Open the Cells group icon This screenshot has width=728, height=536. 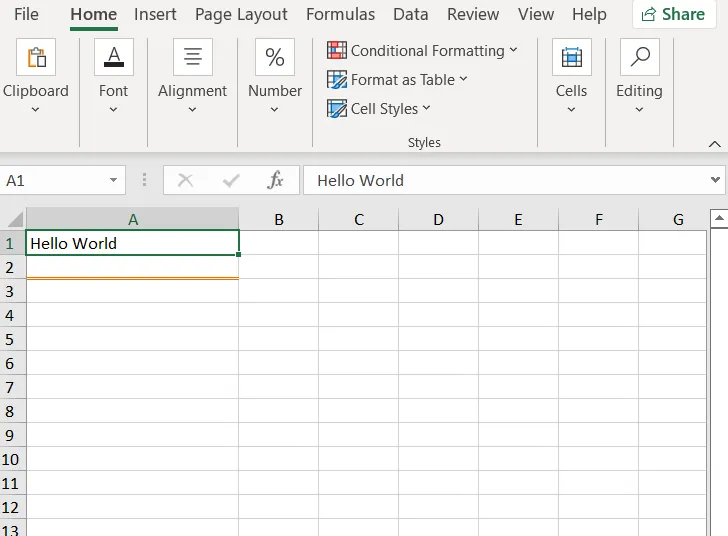[571, 58]
